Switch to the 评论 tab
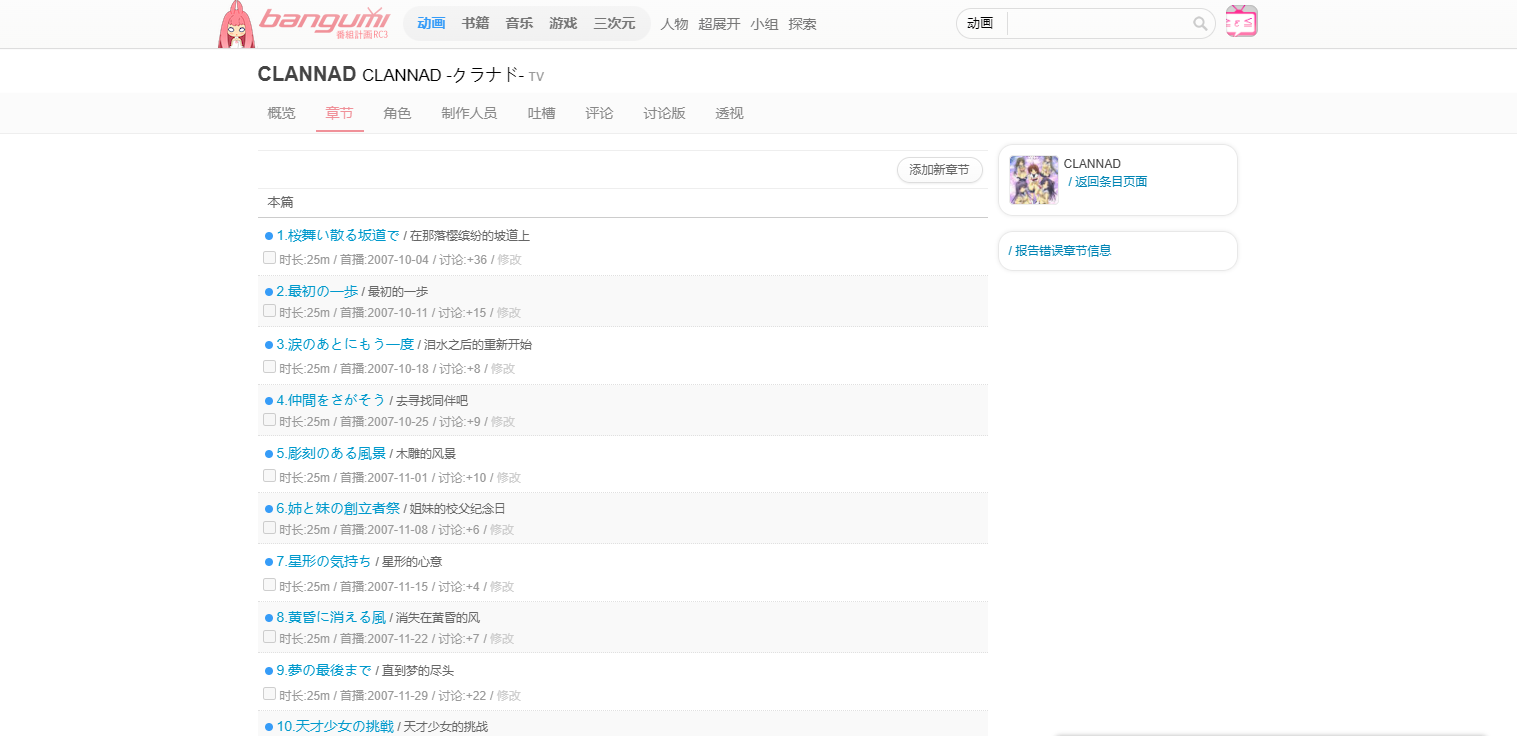This screenshot has height=736, width=1517. pyautogui.click(x=599, y=113)
